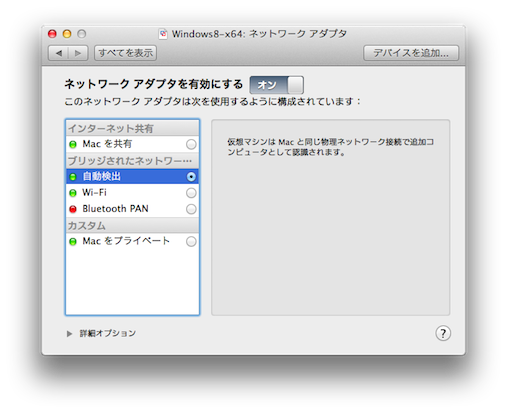Click the forward navigation arrow
The height and width of the screenshot is (413, 507).
tap(78, 53)
